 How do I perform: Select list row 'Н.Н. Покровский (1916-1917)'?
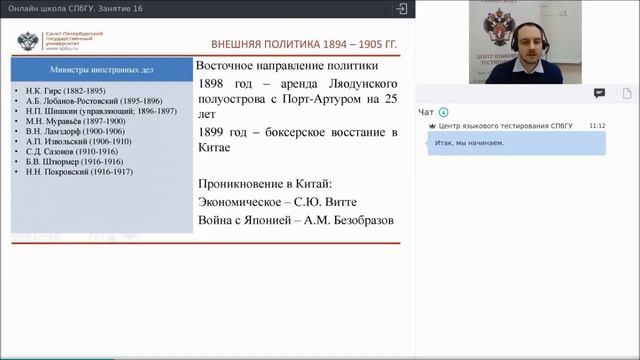79,172
